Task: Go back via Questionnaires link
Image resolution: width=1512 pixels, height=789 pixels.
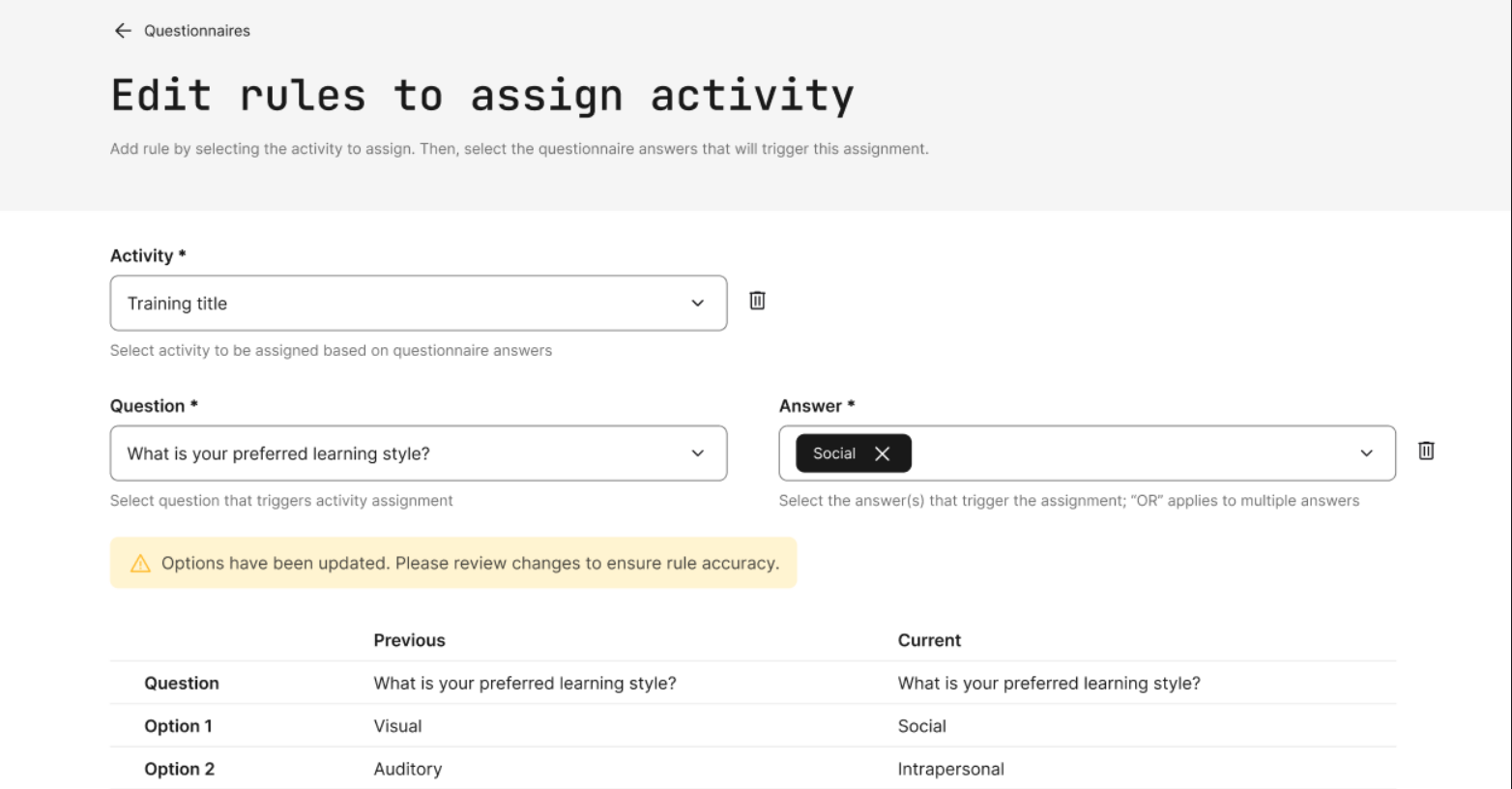Action: pyautogui.click(x=197, y=31)
